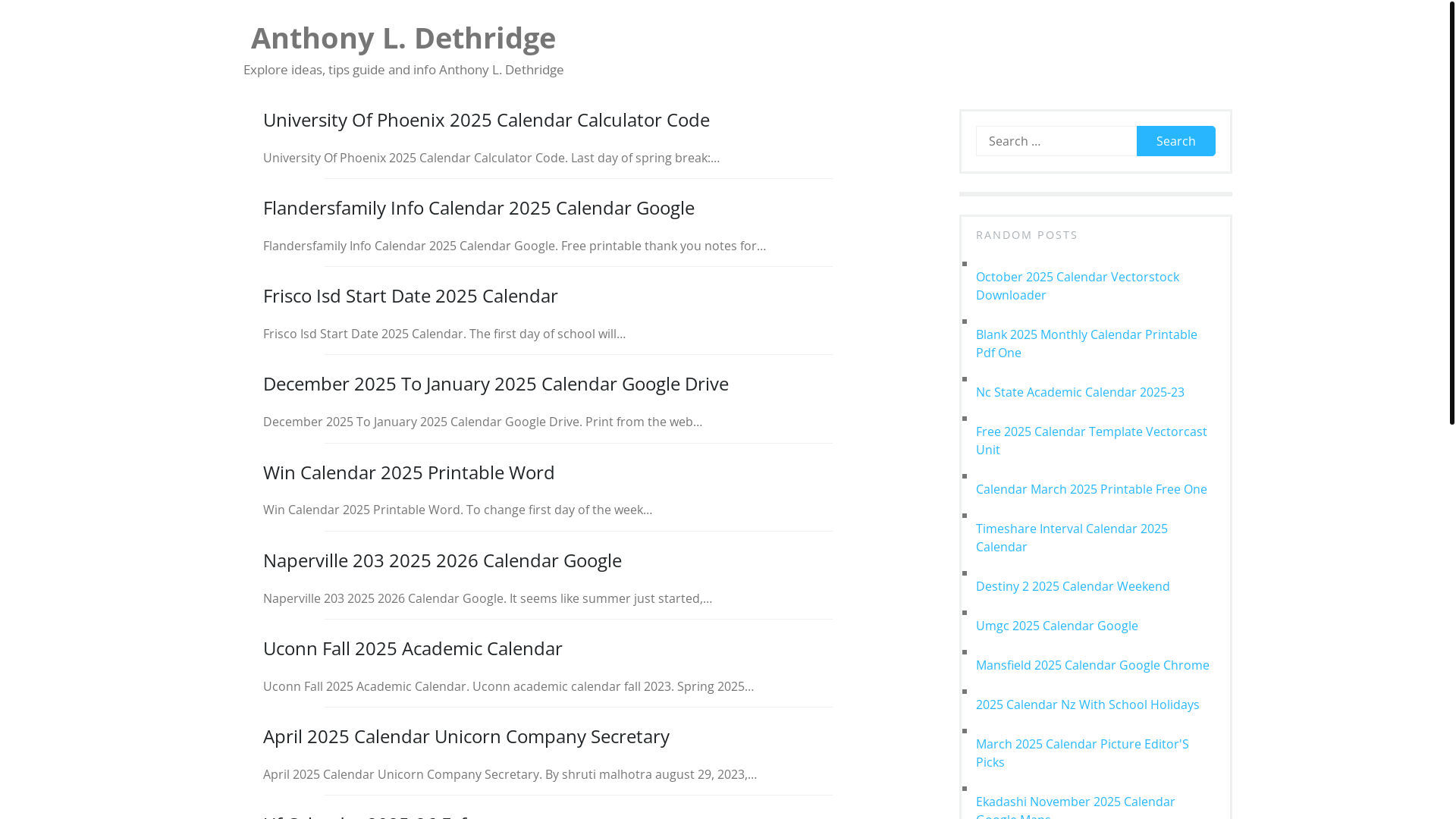The image size is (1456, 819).
Task: Open October 2025 Calendar Vectorstock Downloader link
Action: [1077, 286]
